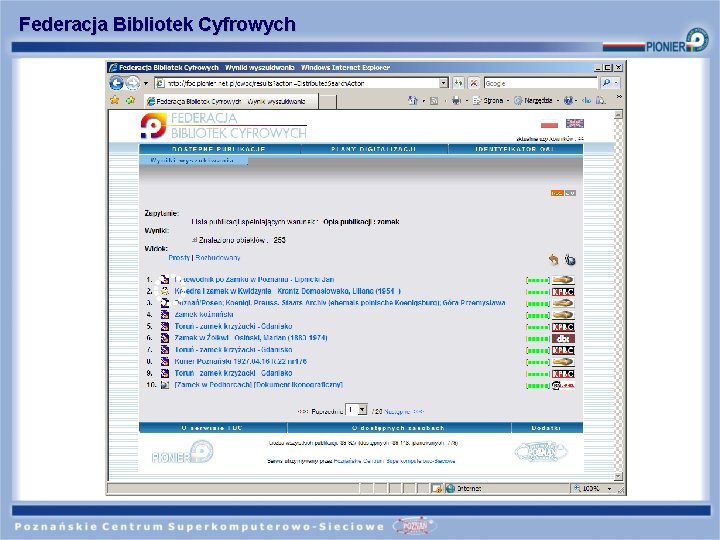Open result Zamek w Żółkwi
The width and height of the screenshot is (720, 540).
click(251, 338)
